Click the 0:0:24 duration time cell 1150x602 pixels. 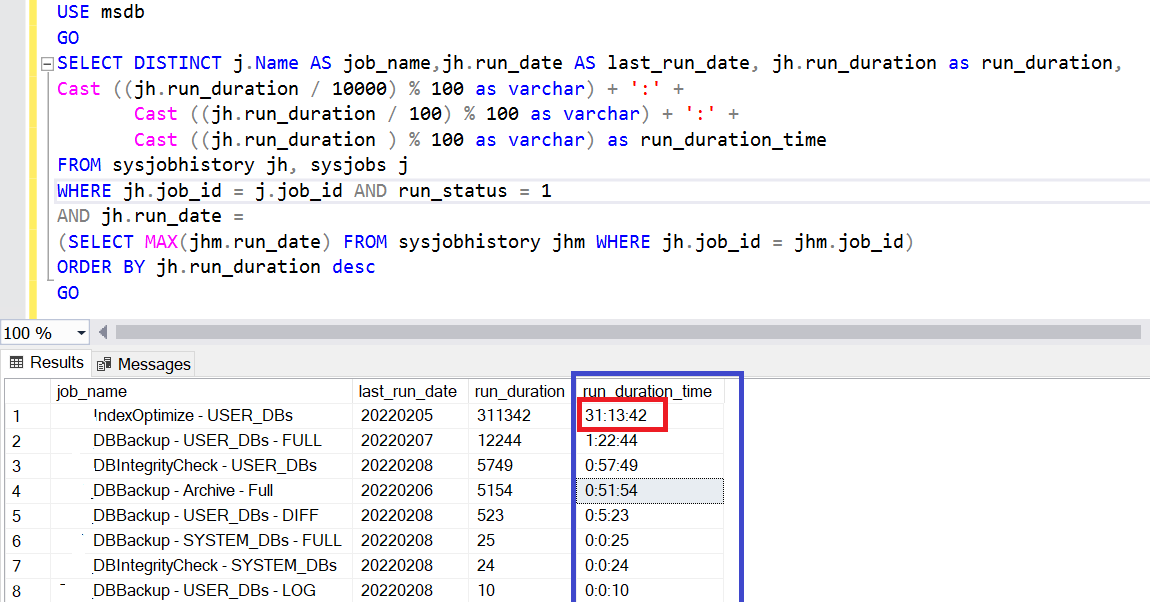pyautogui.click(x=650, y=565)
